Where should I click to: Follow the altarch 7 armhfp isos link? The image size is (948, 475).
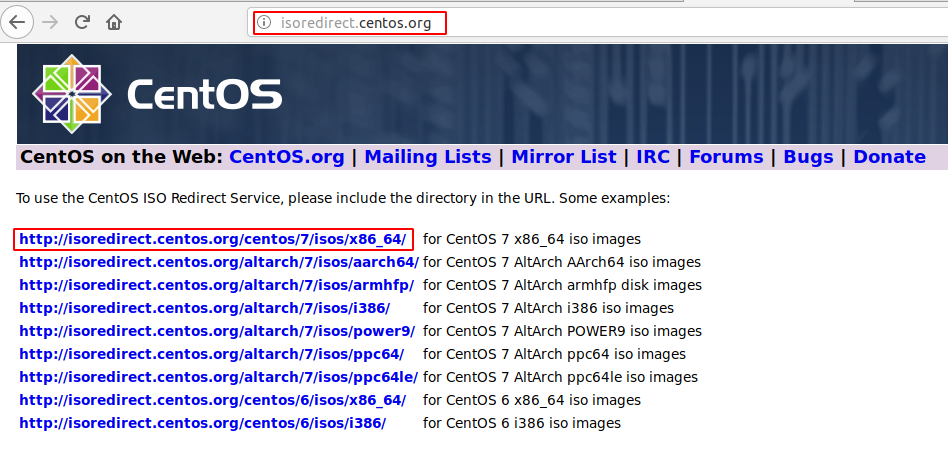[x=216, y=286]
